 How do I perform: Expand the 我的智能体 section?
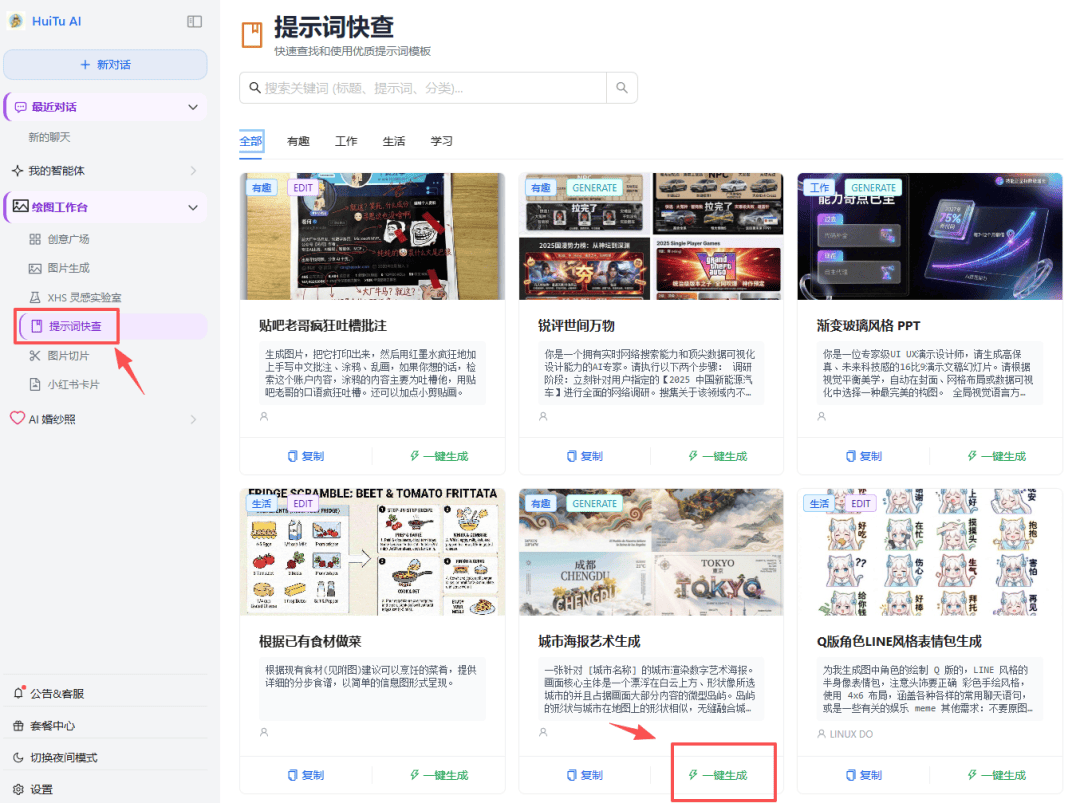(193, 171)
